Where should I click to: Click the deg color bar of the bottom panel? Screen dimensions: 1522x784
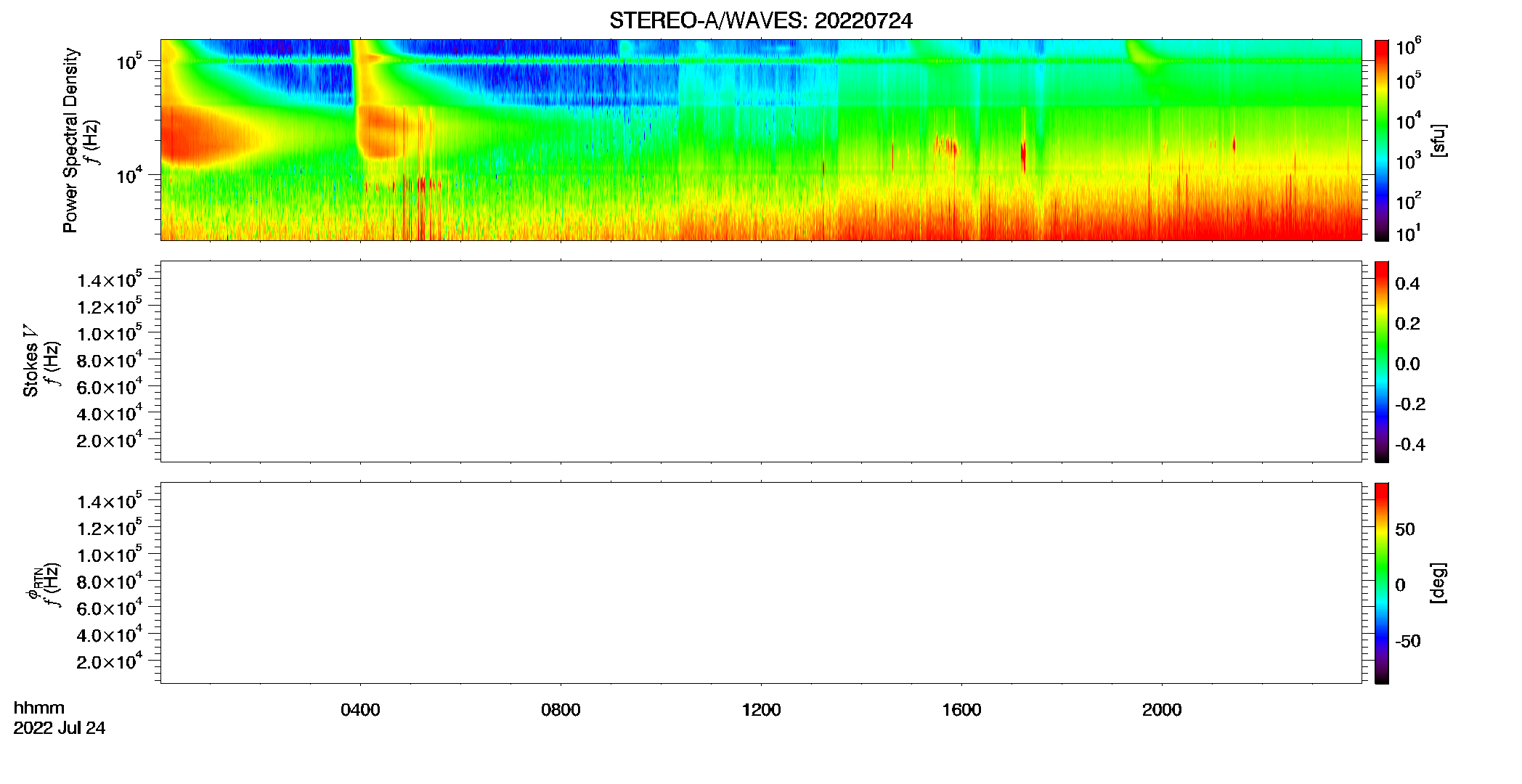point(1381,583)
